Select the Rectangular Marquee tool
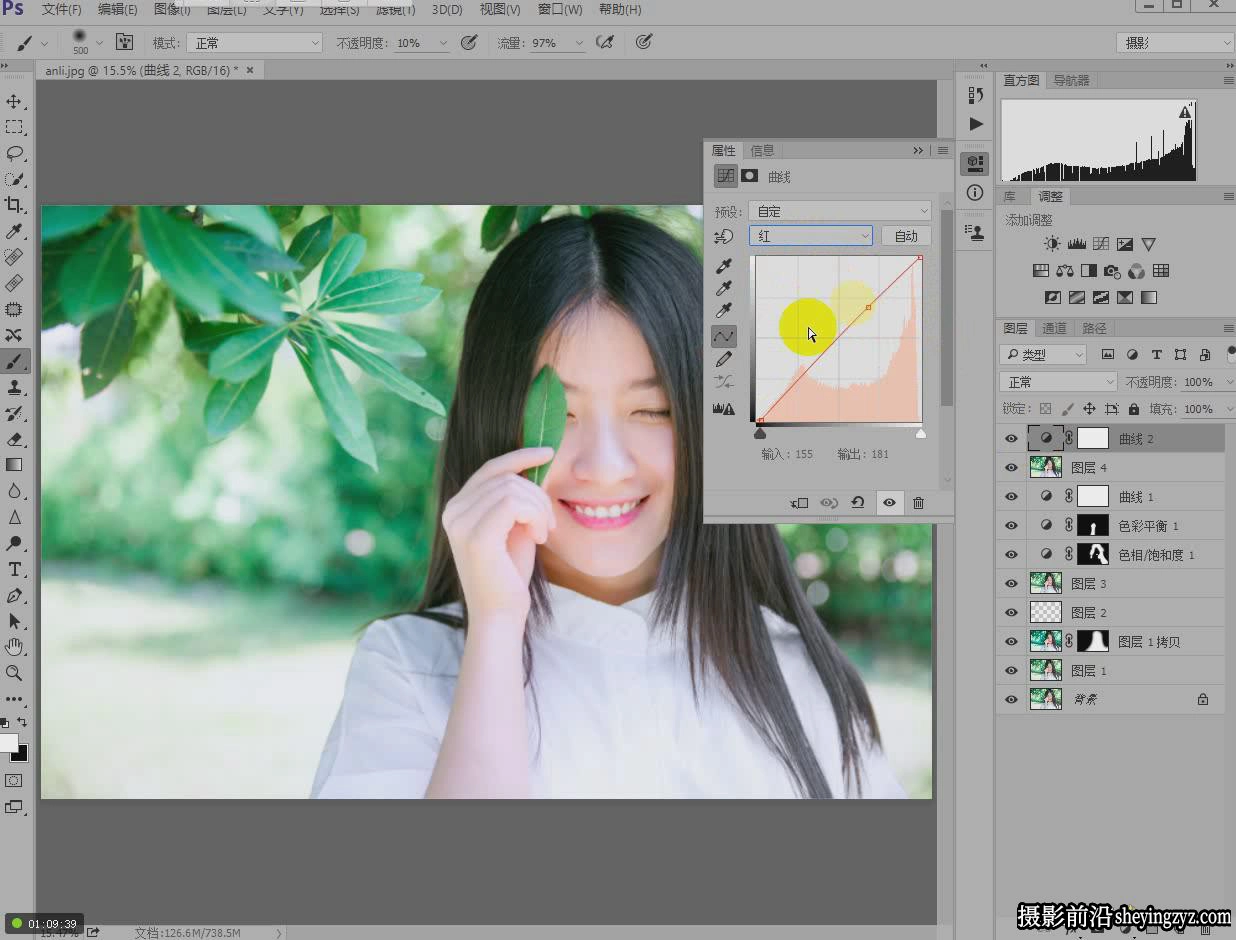The height and width of the screenshot is (940, 1236). pyautogui.click(x=14, y=127)
